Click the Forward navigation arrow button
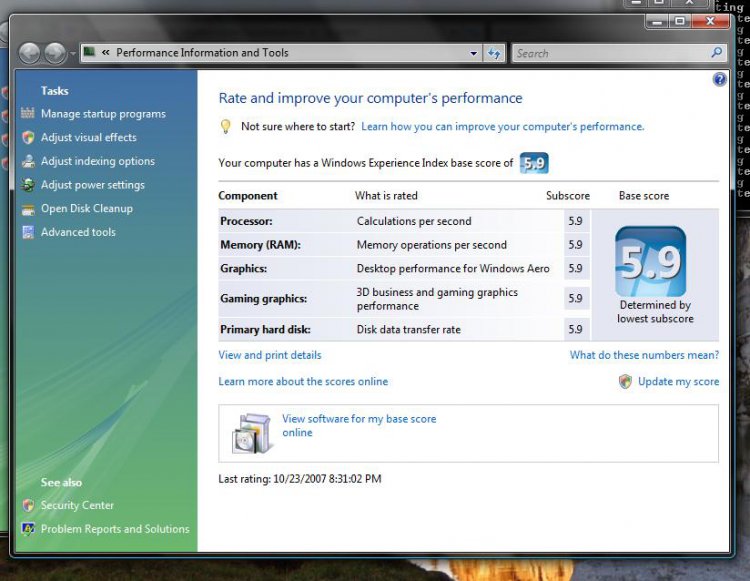The height and width of the screenshot is (581, 750). (x=55, y=53)
